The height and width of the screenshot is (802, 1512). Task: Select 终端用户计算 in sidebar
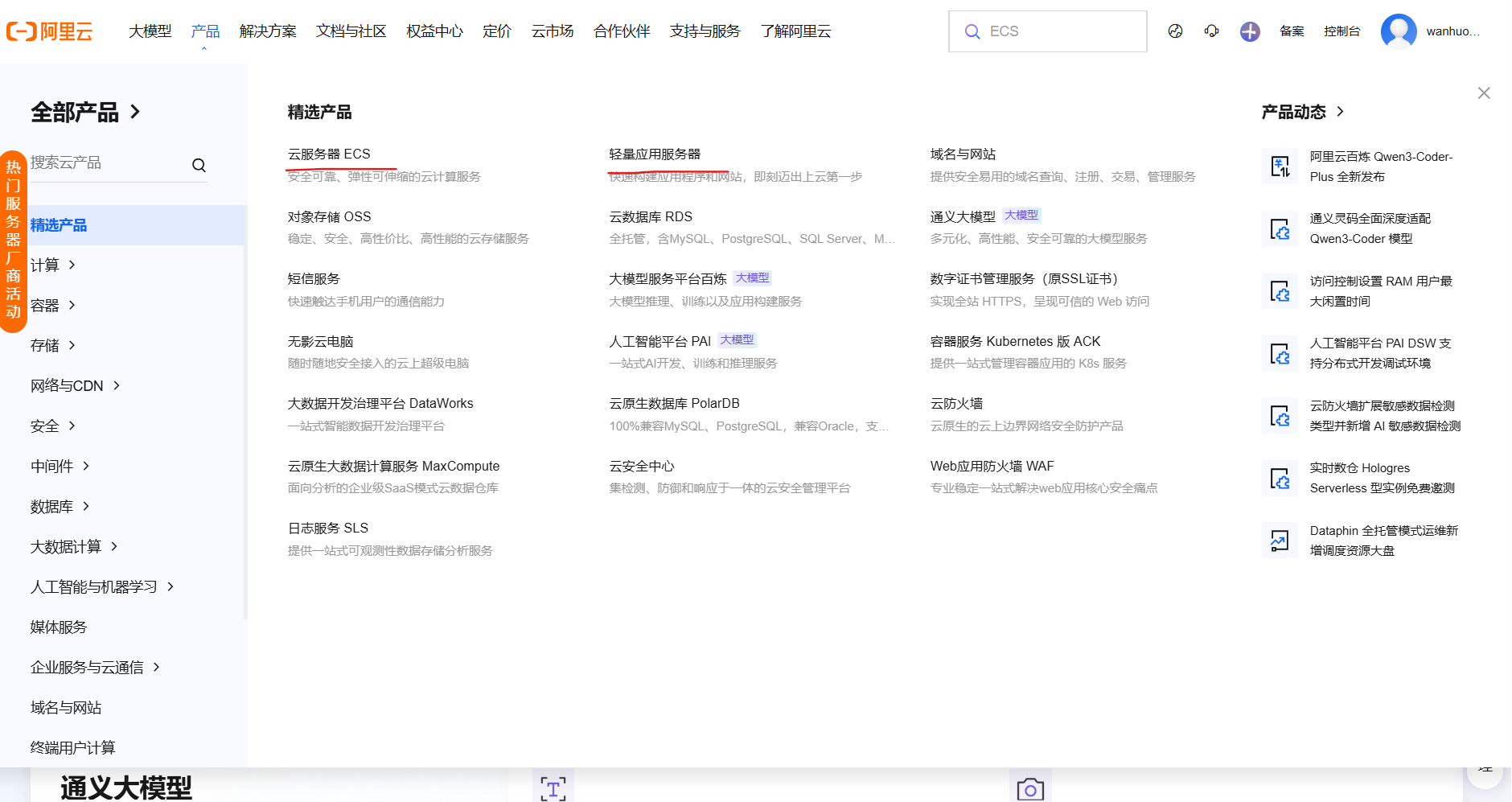point(73,747)
